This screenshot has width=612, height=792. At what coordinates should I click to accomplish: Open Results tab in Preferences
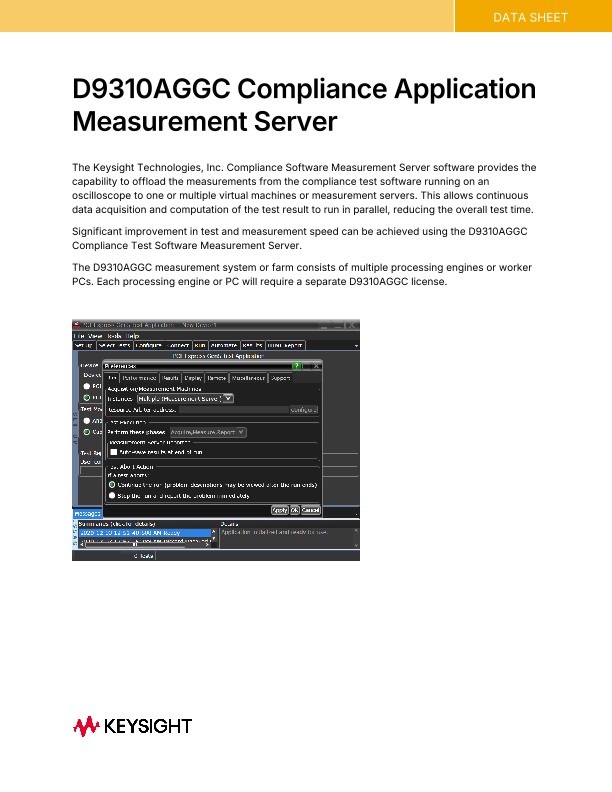pos(171,378)
